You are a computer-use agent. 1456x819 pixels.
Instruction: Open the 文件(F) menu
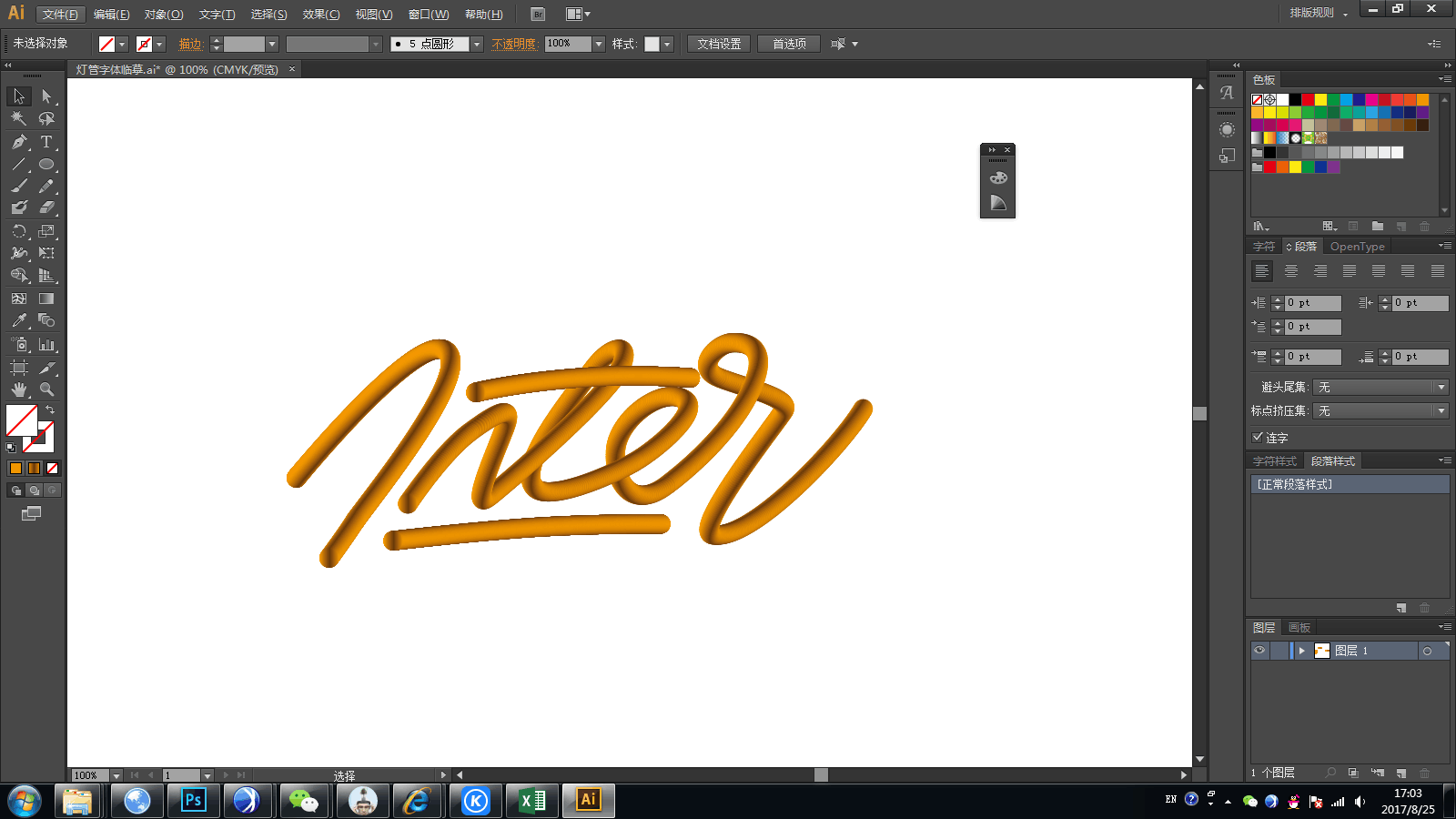pos(60,15)
